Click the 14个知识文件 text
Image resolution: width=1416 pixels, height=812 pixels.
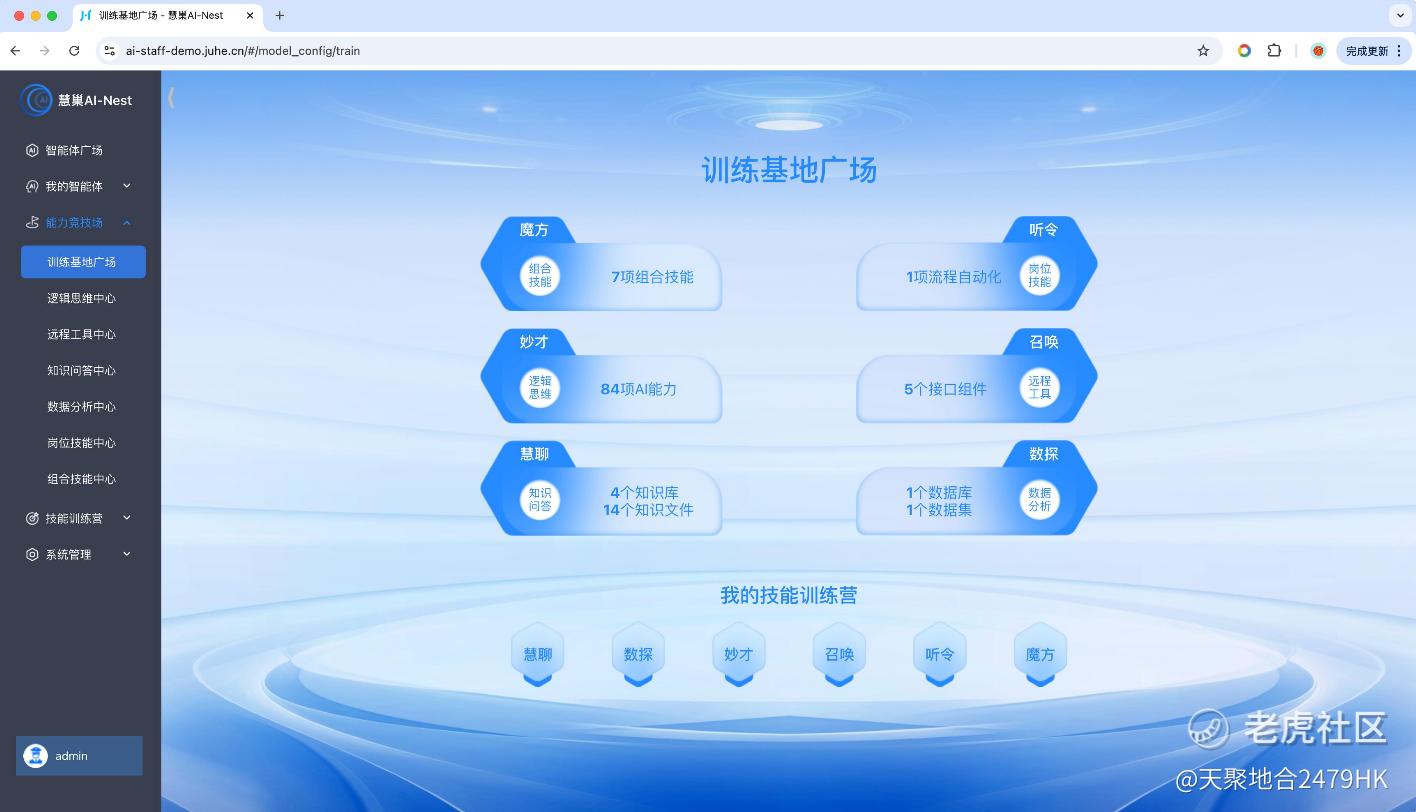(x=648, y=510)
